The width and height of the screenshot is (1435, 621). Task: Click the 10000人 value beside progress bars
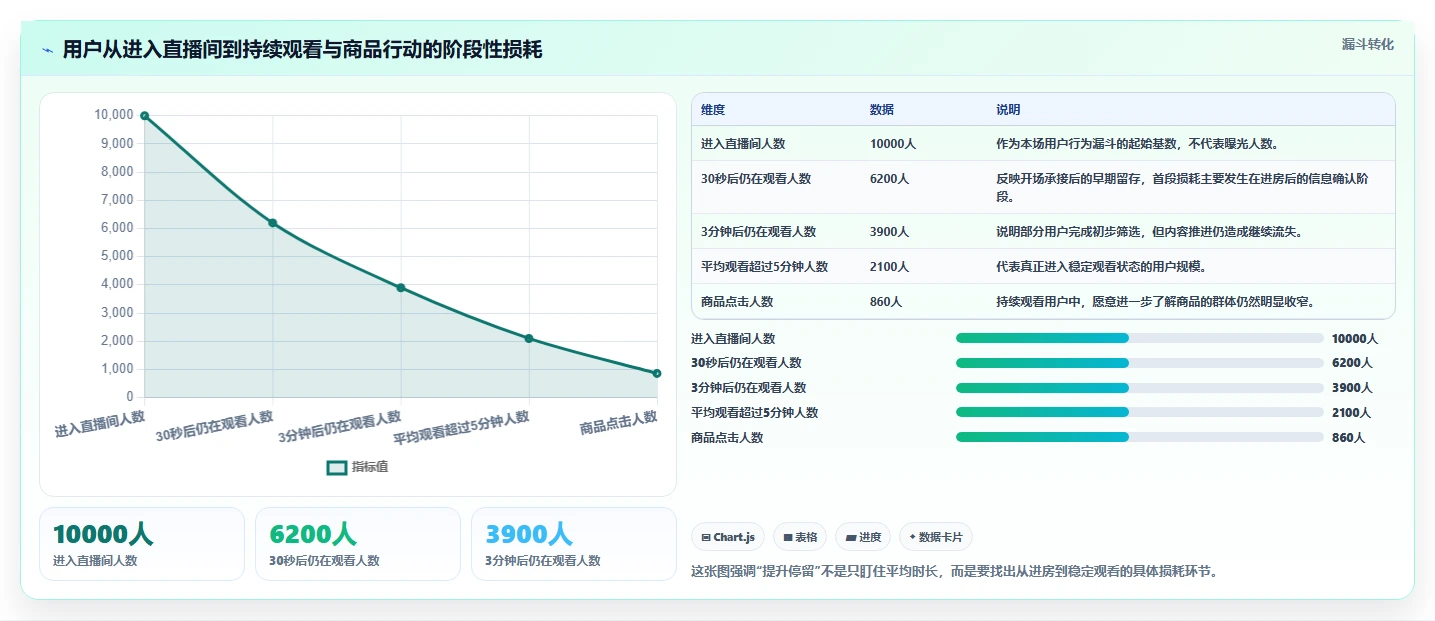1355,339
